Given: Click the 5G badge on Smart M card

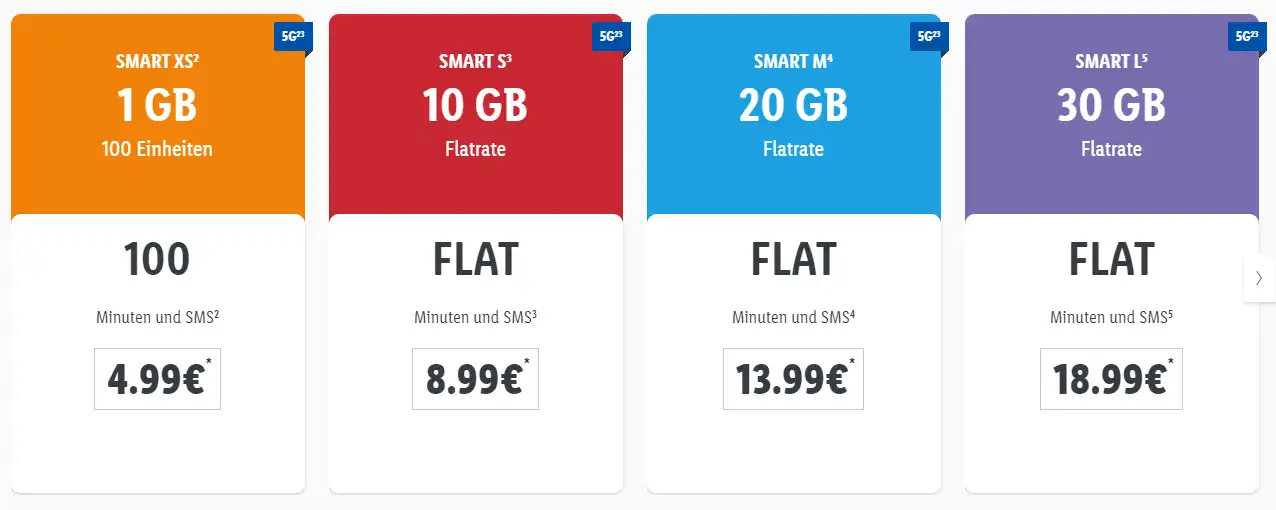Looking at the screenshot, I should pos(925,36).
